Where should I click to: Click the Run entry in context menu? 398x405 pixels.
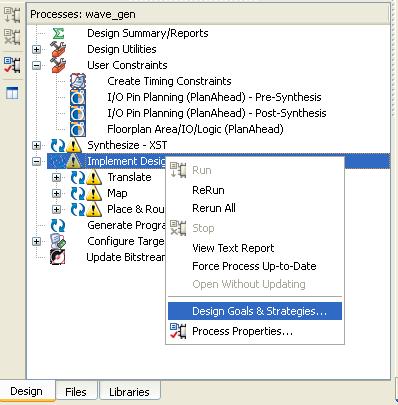pos(255,170)
